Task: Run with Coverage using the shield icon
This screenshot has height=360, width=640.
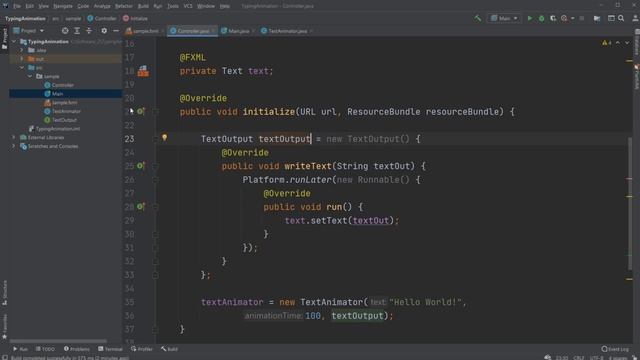Action: [553, 18]
